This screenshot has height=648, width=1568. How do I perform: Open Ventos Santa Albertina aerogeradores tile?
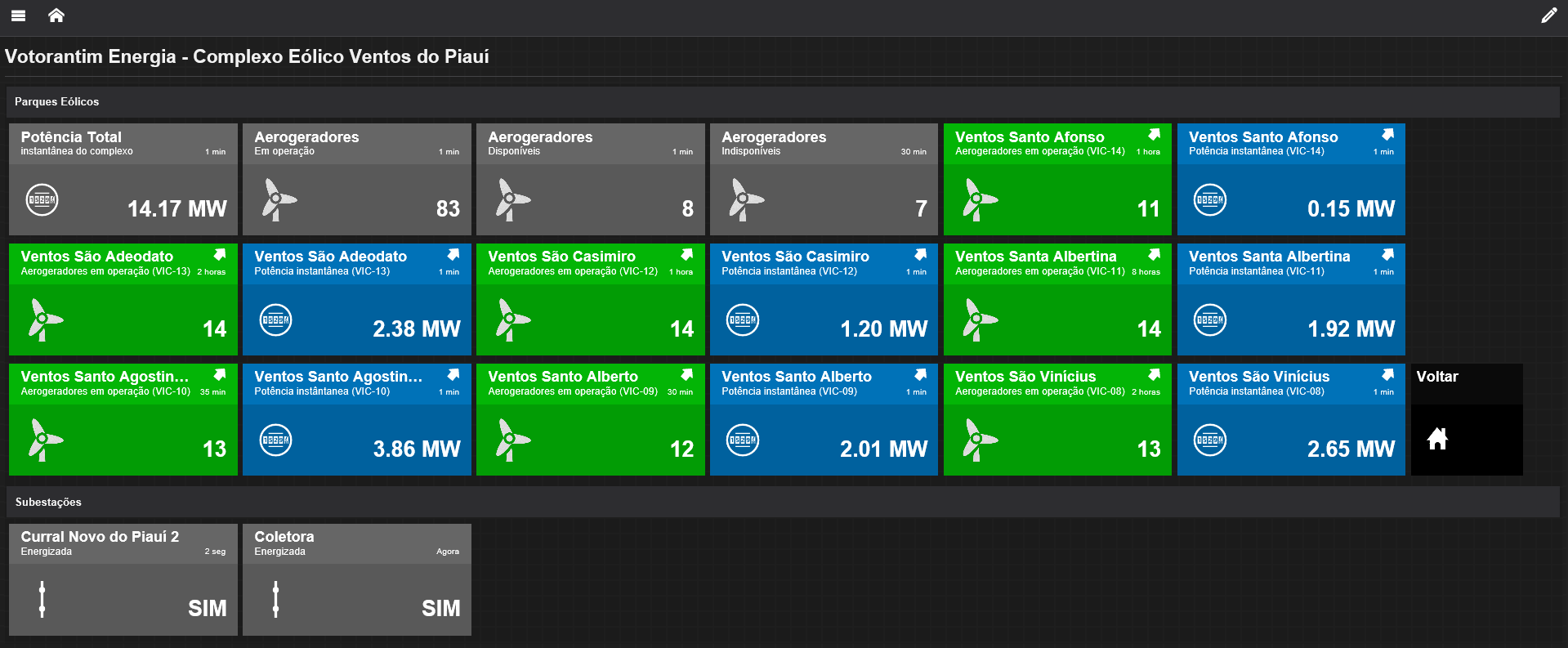point(1057,300)
